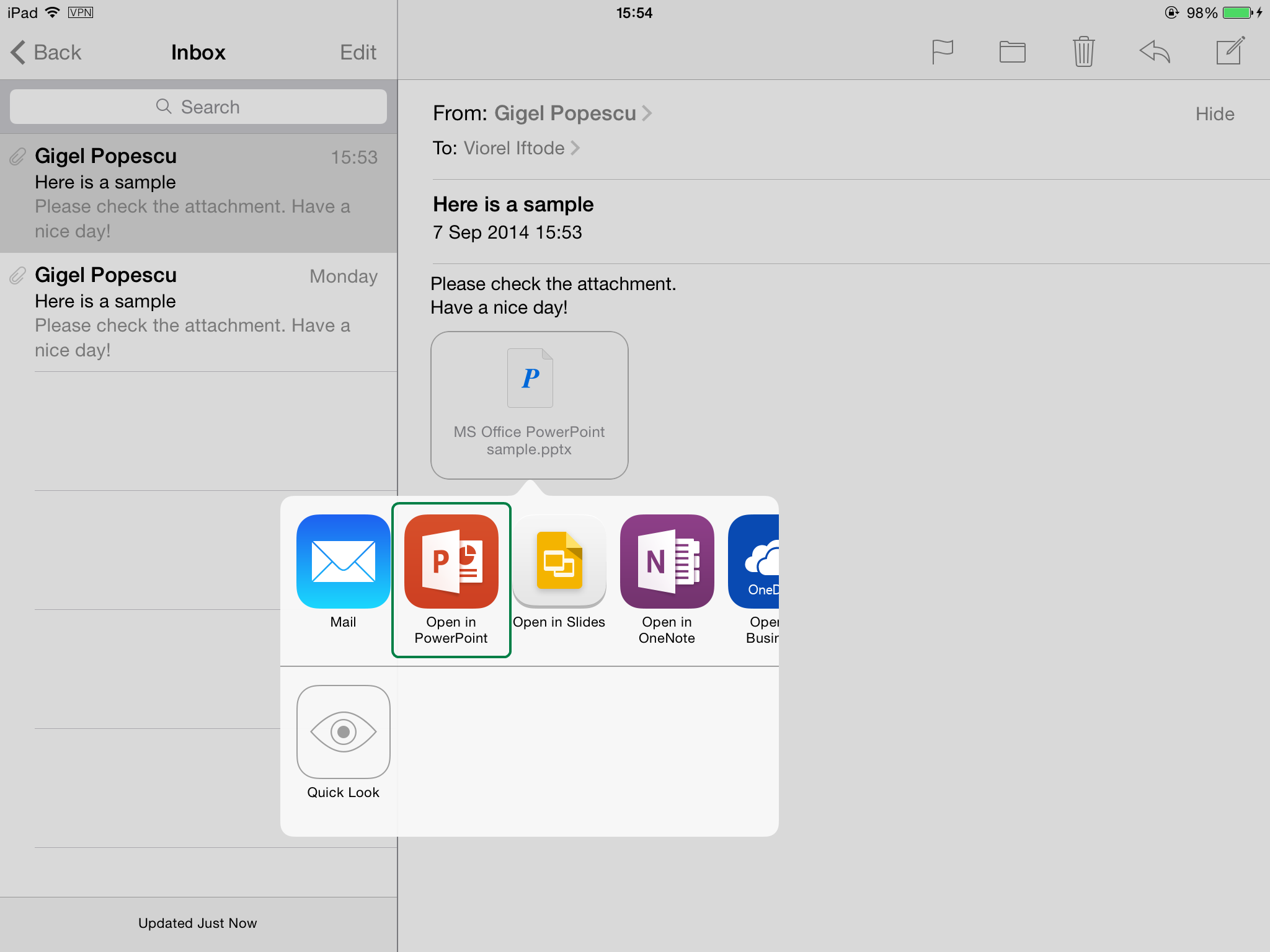Select the email received at 15:53
Image resolution: width=1270 pixels, height=952 pixels.
click(198, 193)
